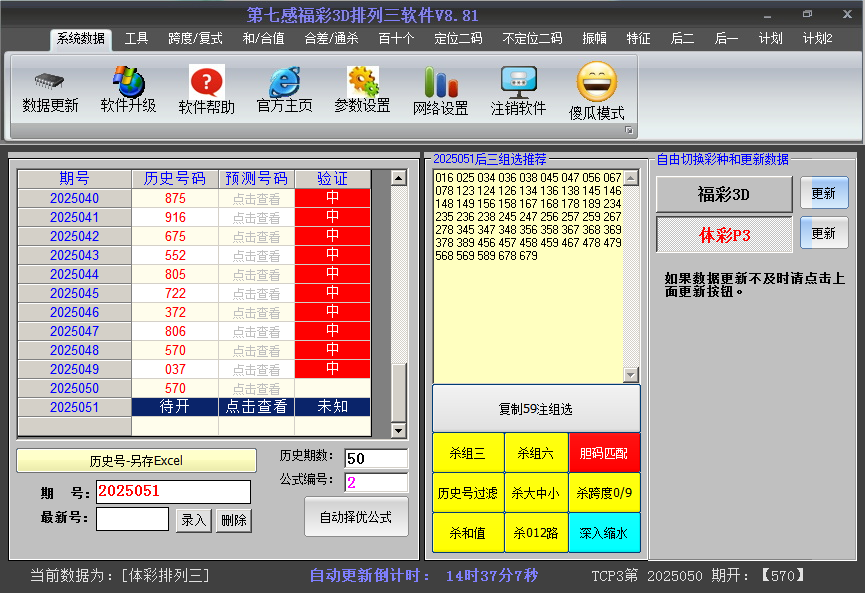Open 软件帮助 help icon
Viewport: 865px width, 593px height.
tap(206, 82)
